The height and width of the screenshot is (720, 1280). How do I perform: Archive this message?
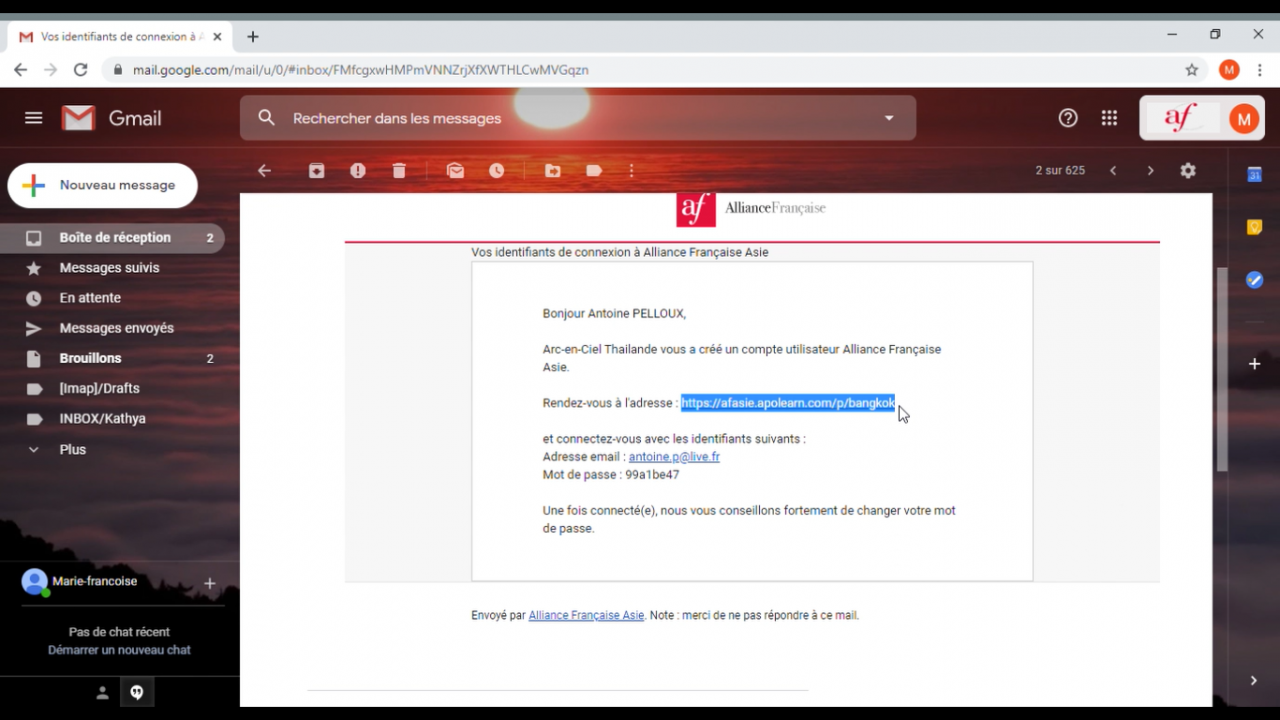[317, 171]
